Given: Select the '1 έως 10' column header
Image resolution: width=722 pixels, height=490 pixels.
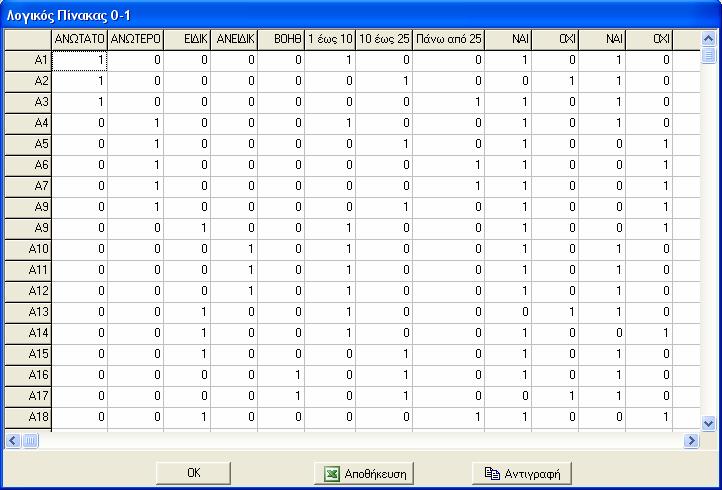Looking at the screenshot, I should 330,40.
